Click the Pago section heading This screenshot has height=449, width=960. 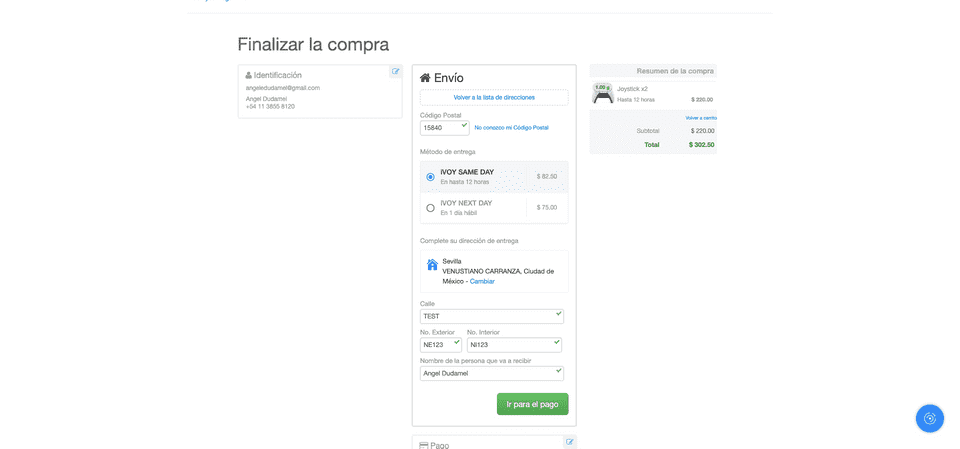[x=434, y=445]
